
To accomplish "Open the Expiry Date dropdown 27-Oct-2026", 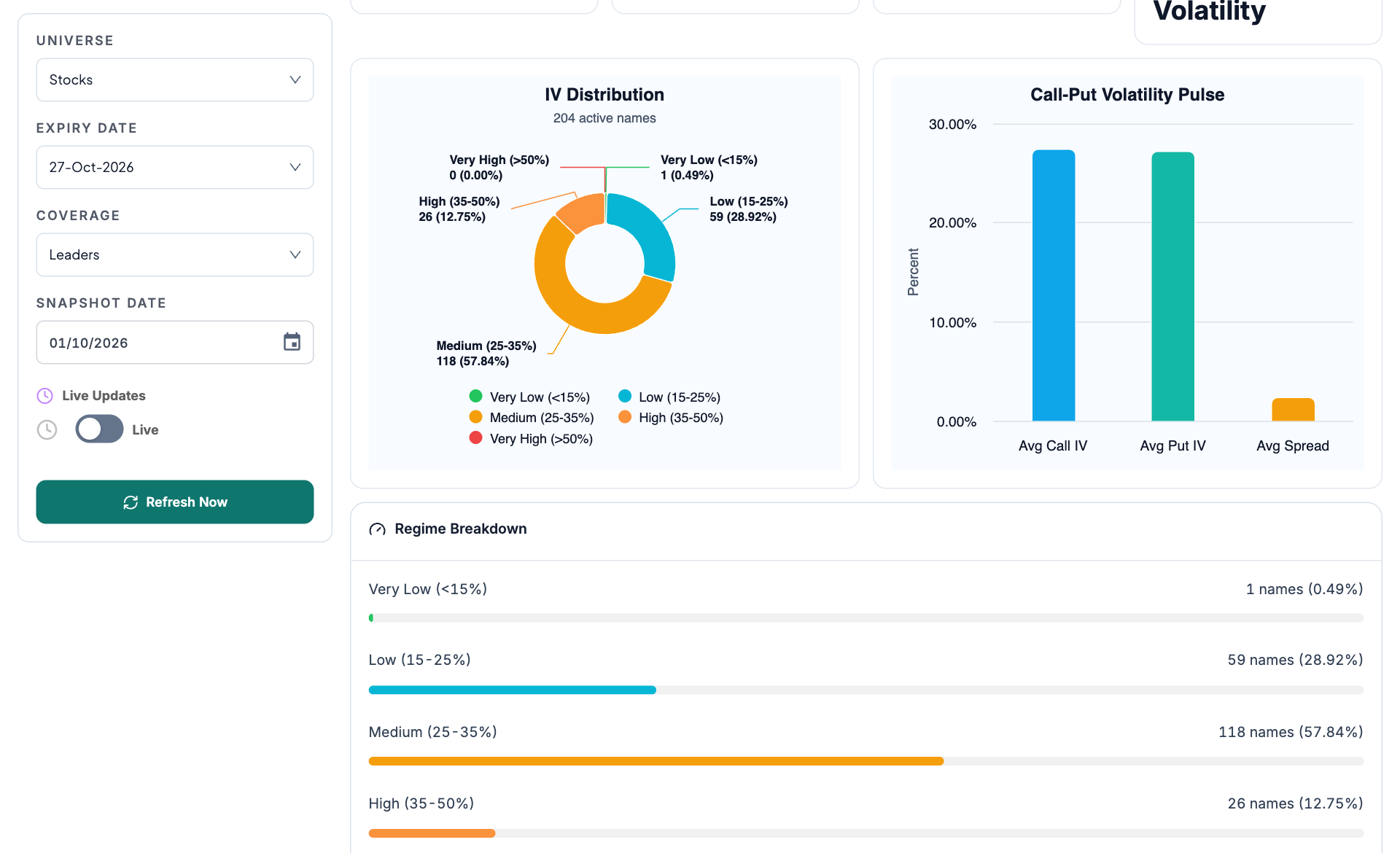I will pos(175,167).
